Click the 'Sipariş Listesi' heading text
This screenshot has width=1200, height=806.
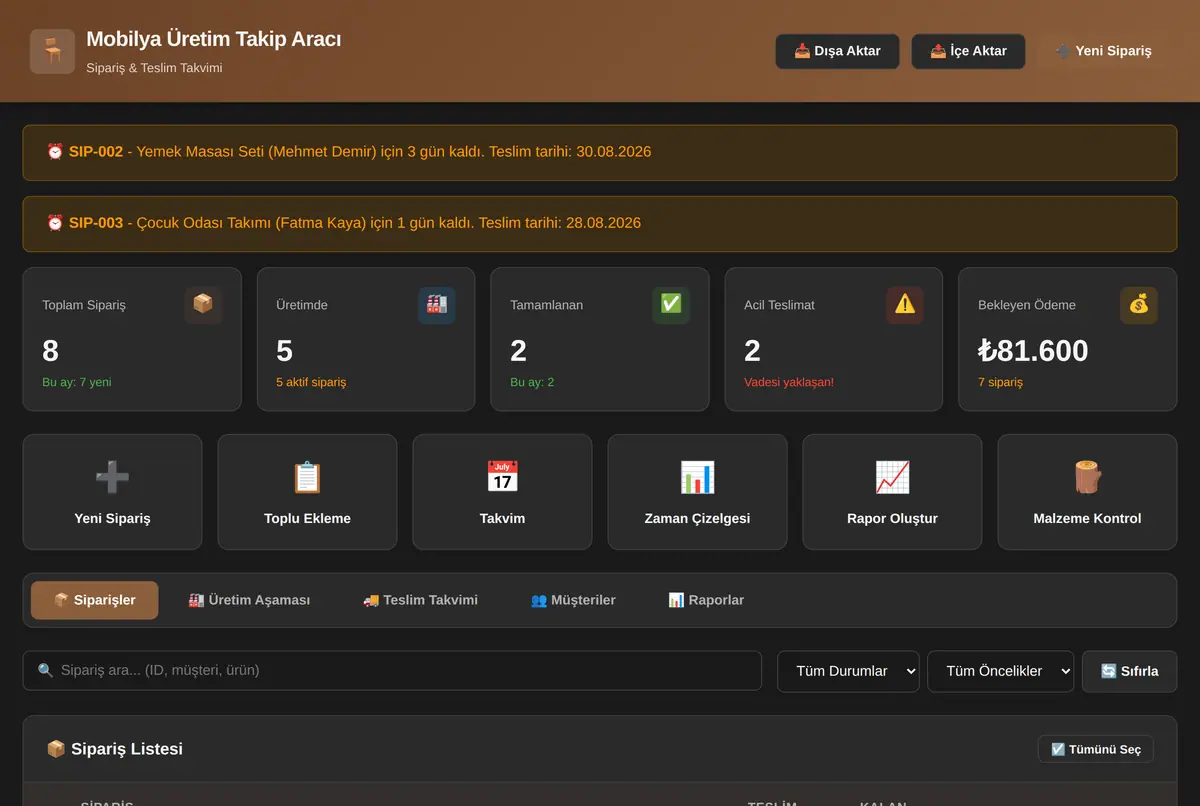(127, 749)
